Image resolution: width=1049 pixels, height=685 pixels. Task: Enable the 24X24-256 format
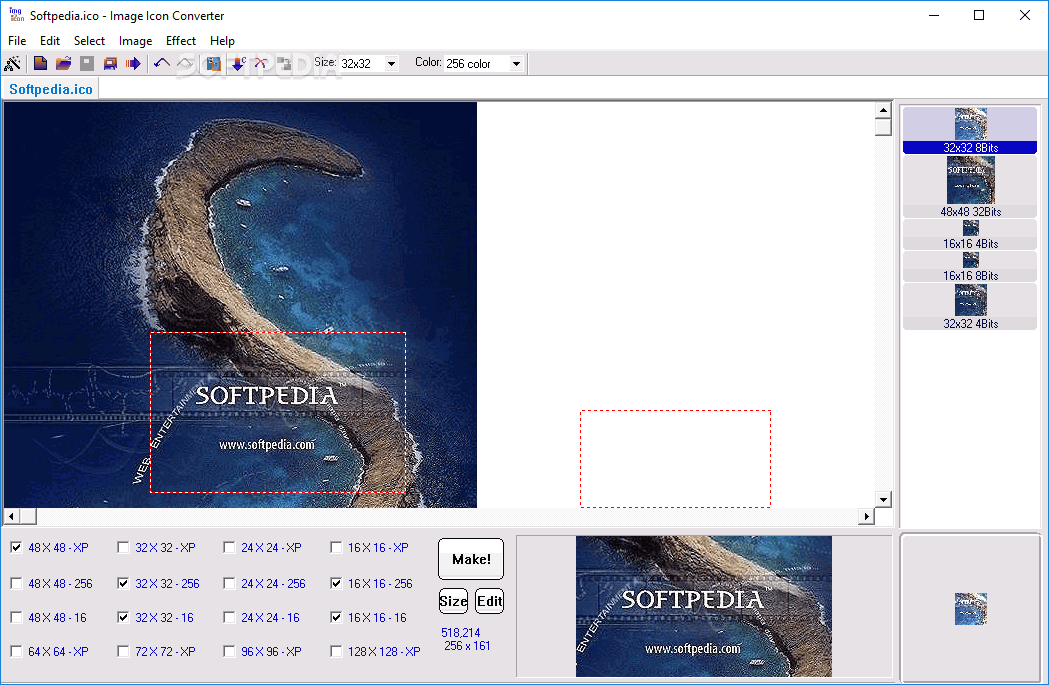point(229,583)
